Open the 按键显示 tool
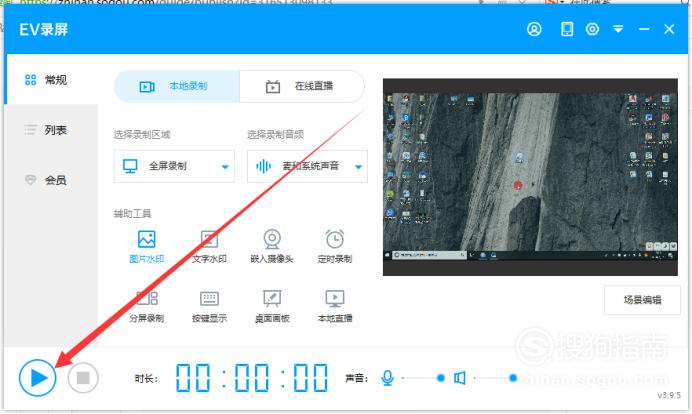This screenshot has height=414, width=692. click(209, 306)
